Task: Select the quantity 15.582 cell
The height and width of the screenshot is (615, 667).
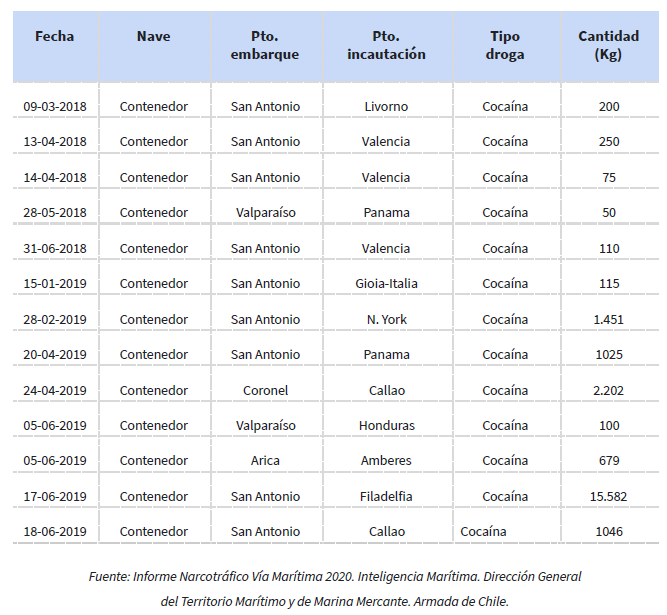Action: pyautogui.click(x=609, y=496)
